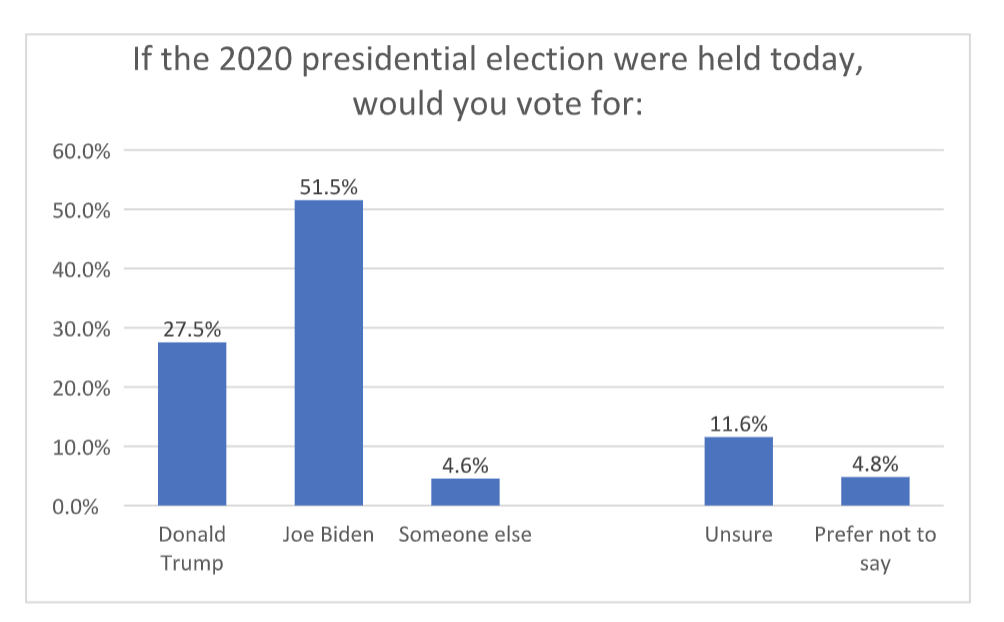Select the Unsure bar
This screenshot has width=1004, height=622.
coord(738,471)
